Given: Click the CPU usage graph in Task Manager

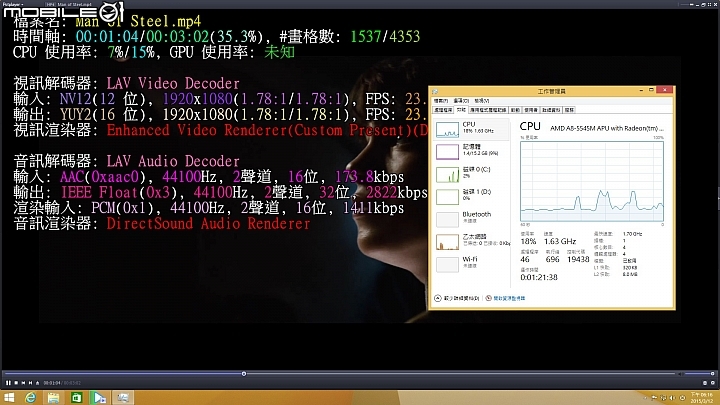Looking at the screenshot, I should click(x=592, y=181).
